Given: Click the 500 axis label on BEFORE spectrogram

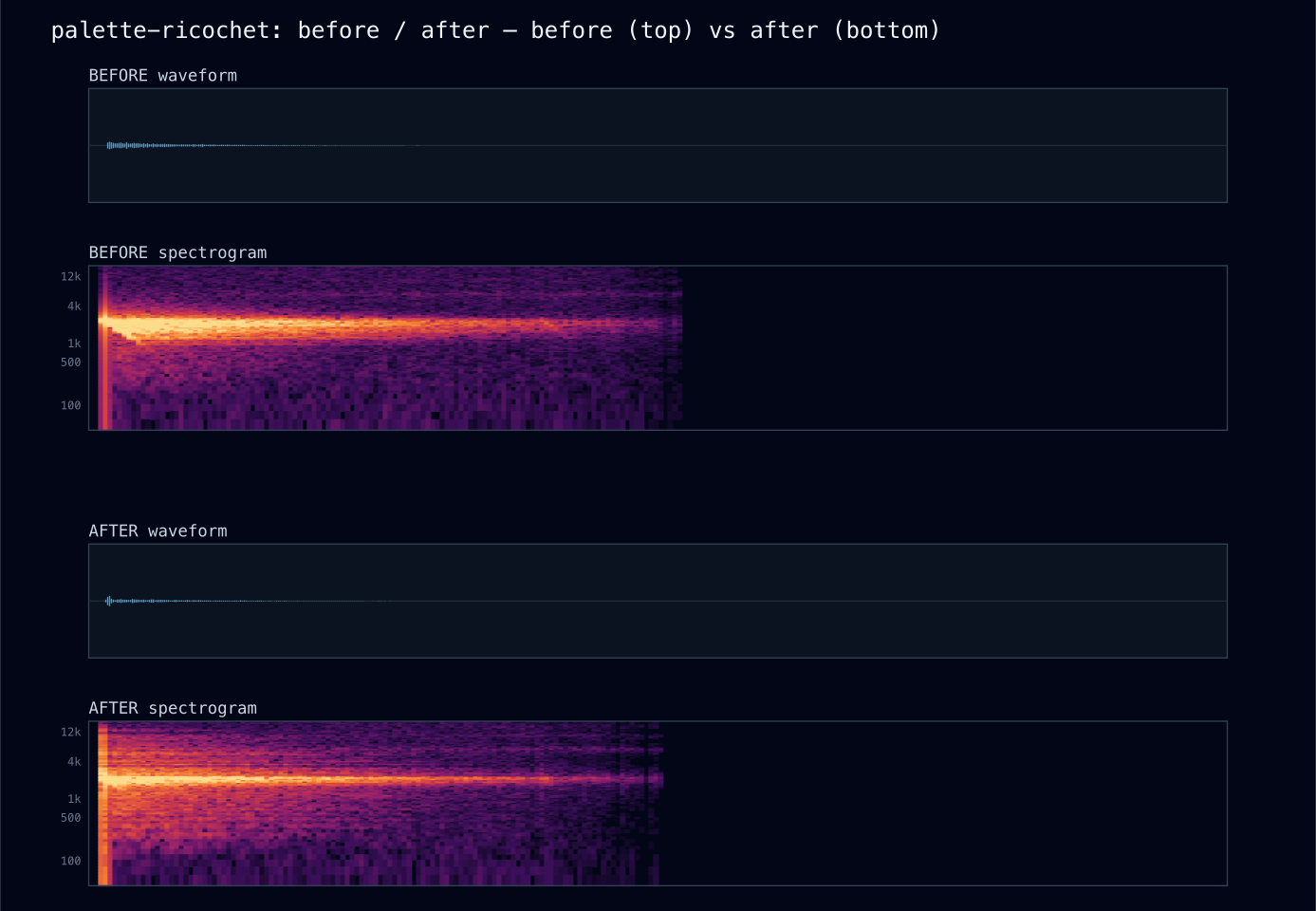Looking at the screenshot, I should coord(71,362).
